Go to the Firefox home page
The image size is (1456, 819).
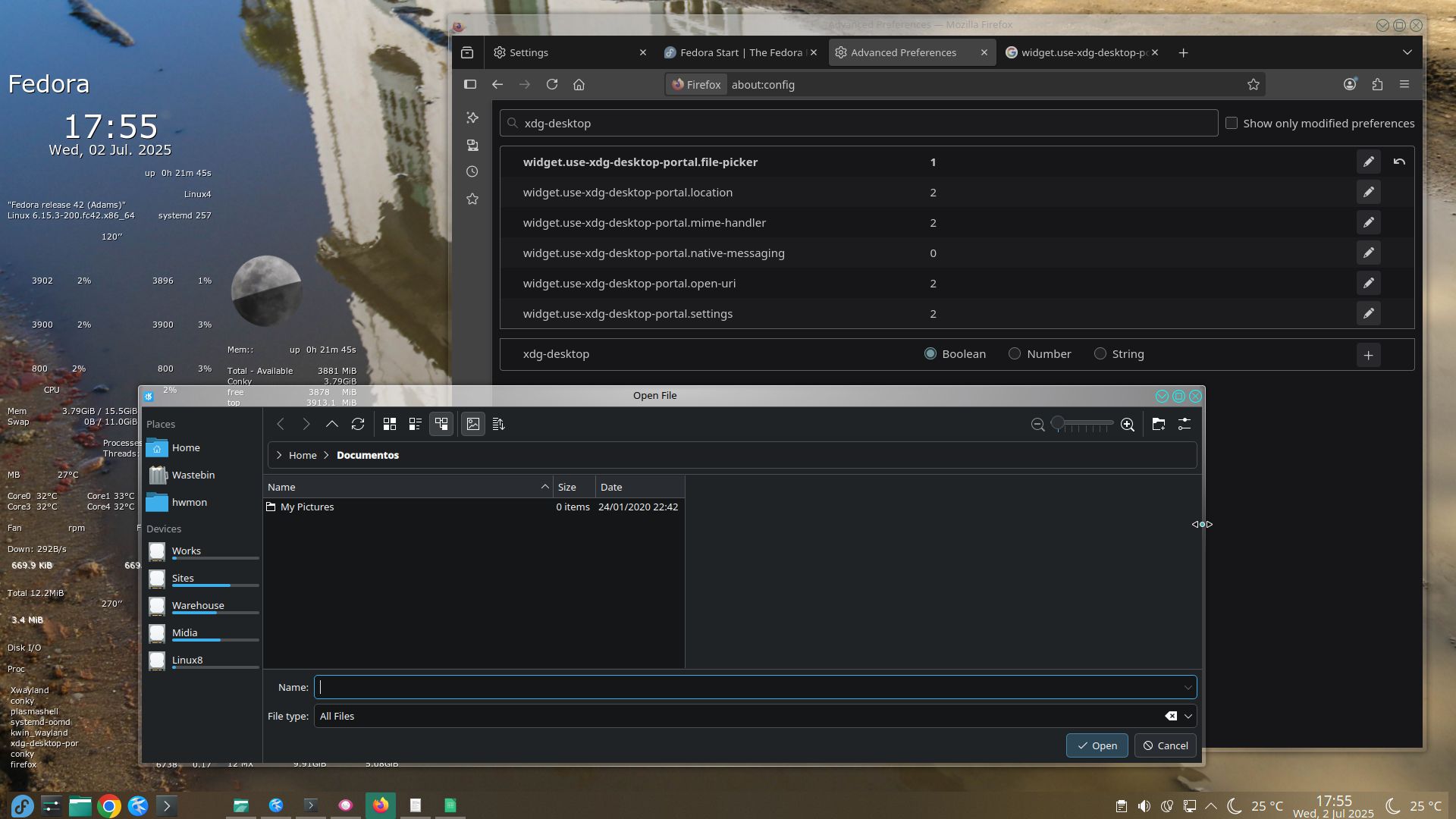point(579,84)
